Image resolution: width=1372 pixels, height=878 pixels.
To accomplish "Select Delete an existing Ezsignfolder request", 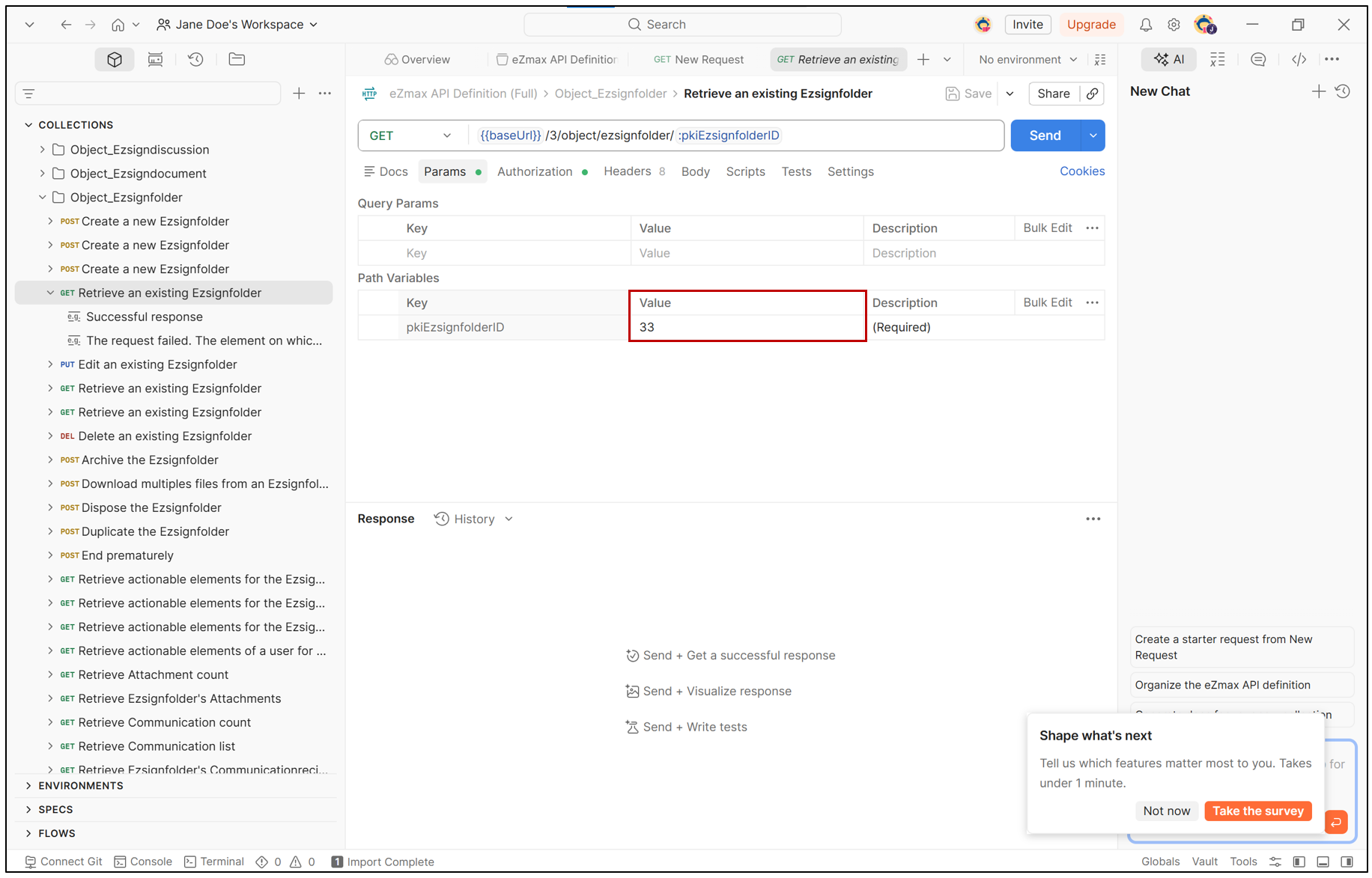I will (x=165, y=436).
